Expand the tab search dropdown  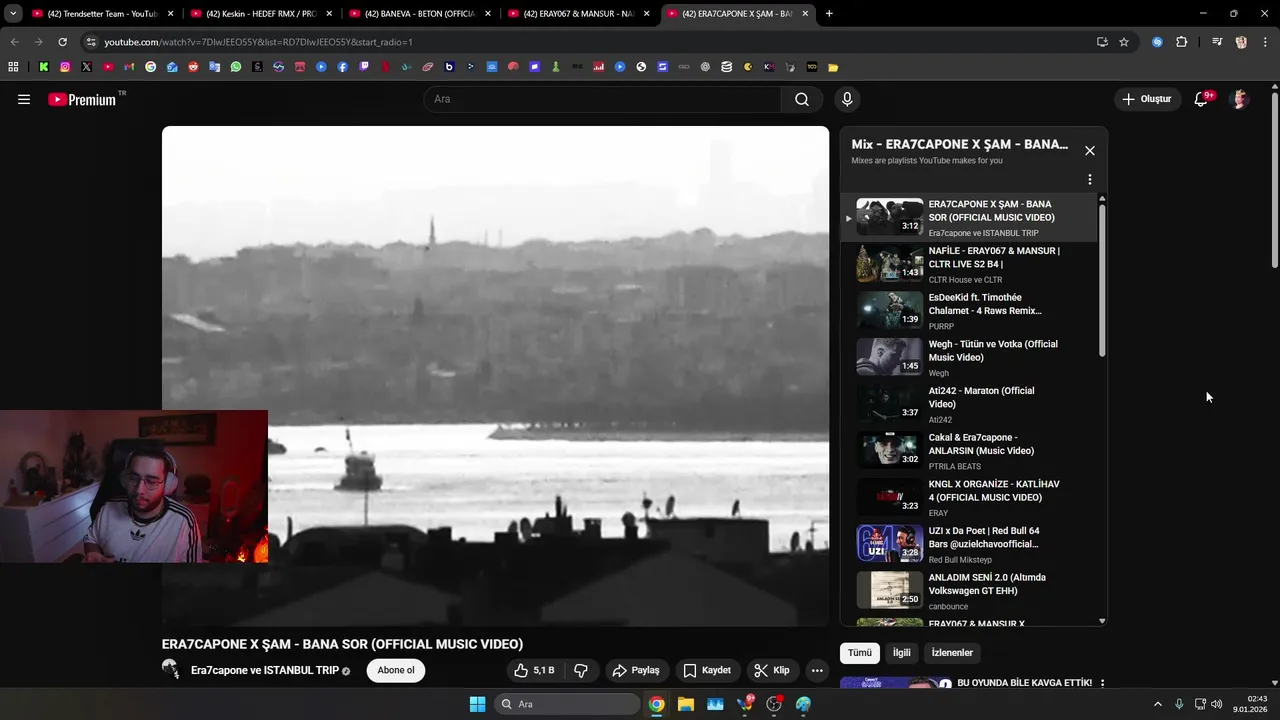click(x=13, y=14)
